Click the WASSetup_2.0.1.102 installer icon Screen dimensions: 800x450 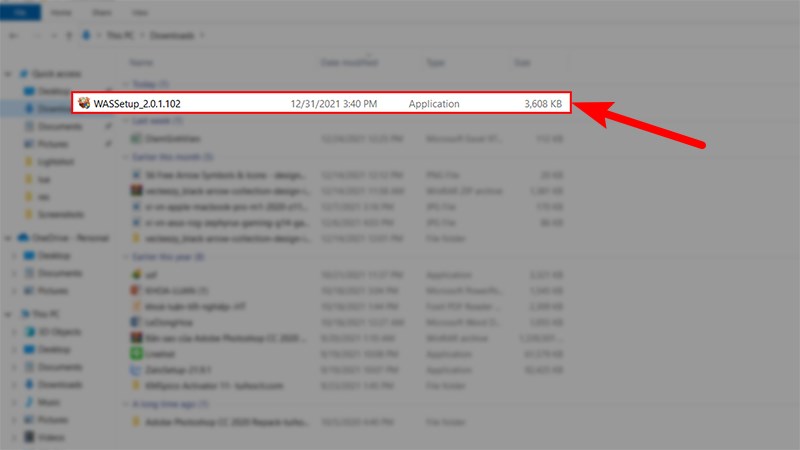[x=84, y=104]
